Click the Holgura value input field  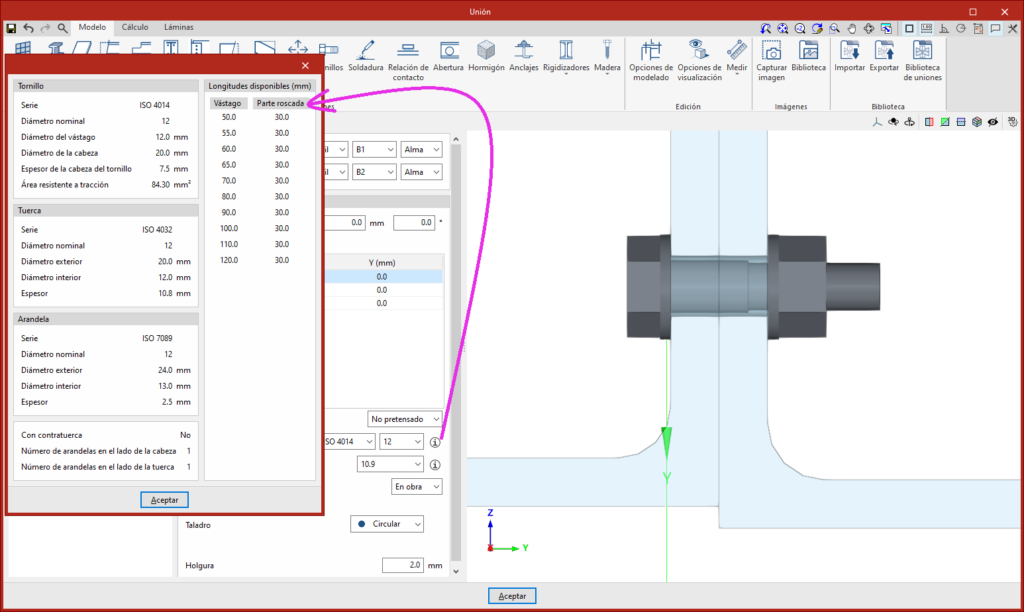click(402, 566)
